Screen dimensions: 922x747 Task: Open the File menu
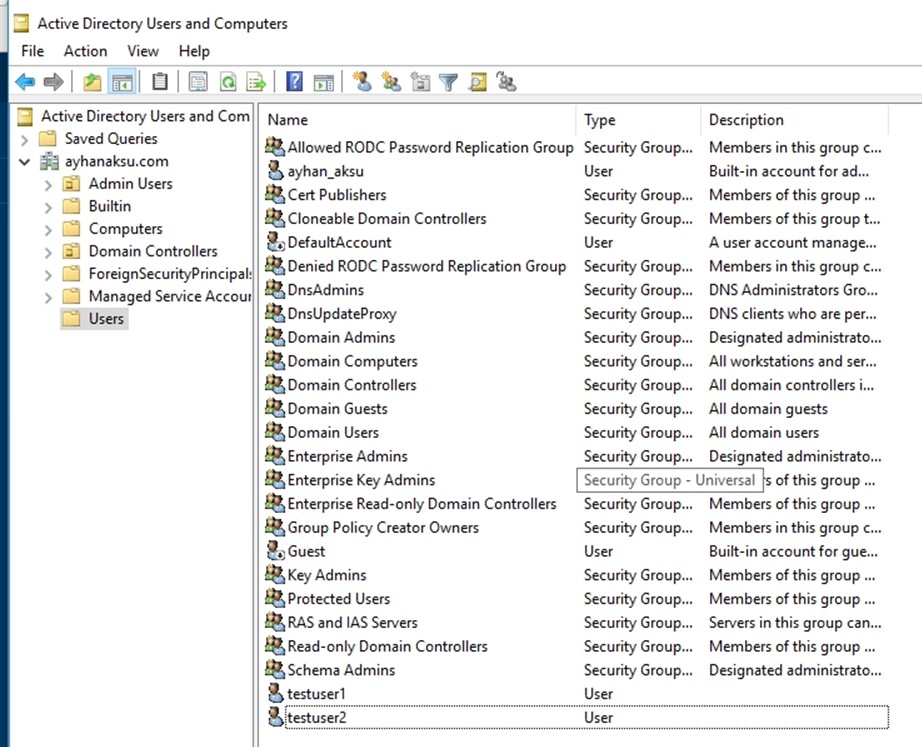coord(32,51)
